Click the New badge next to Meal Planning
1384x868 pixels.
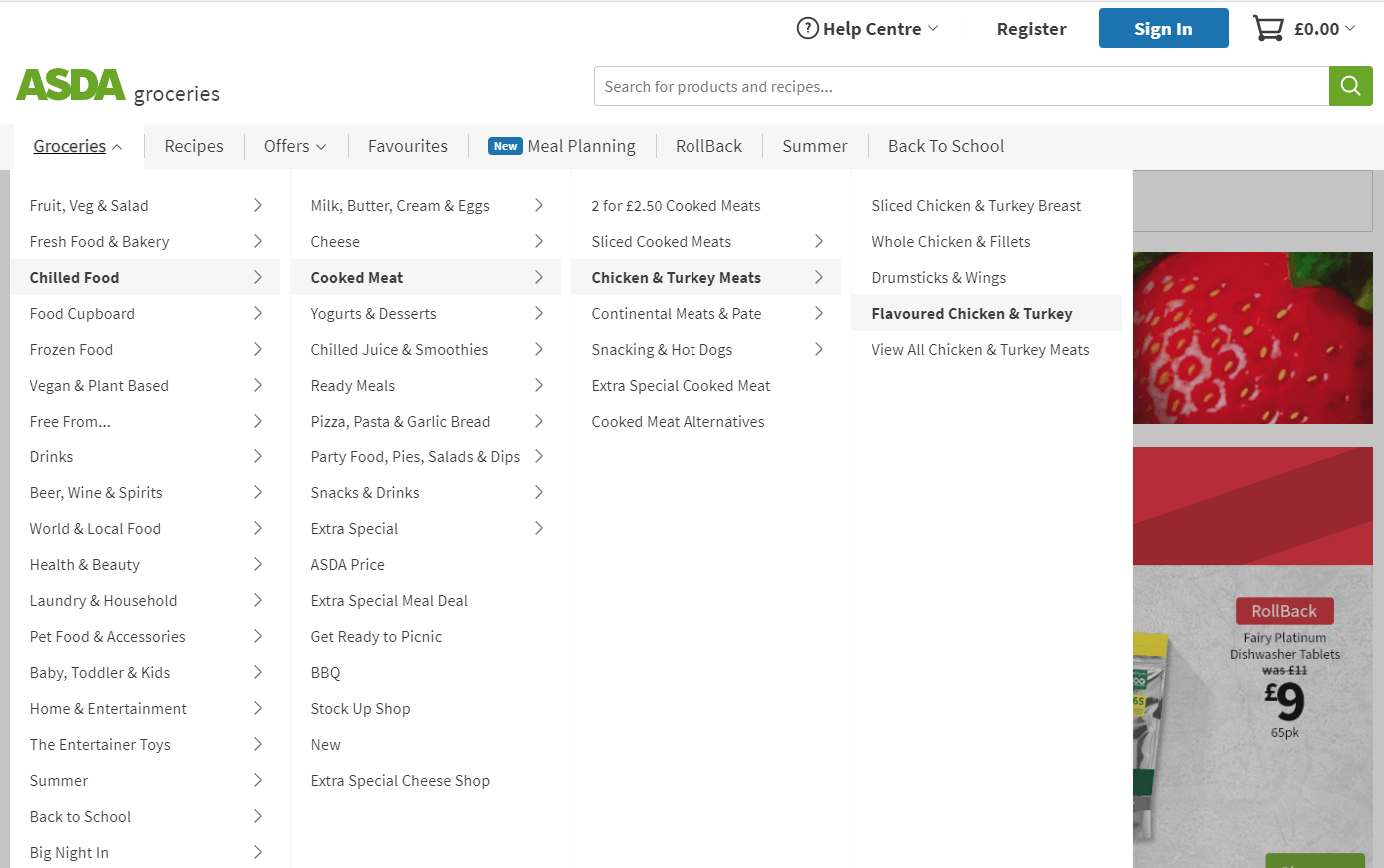point(505,145)
